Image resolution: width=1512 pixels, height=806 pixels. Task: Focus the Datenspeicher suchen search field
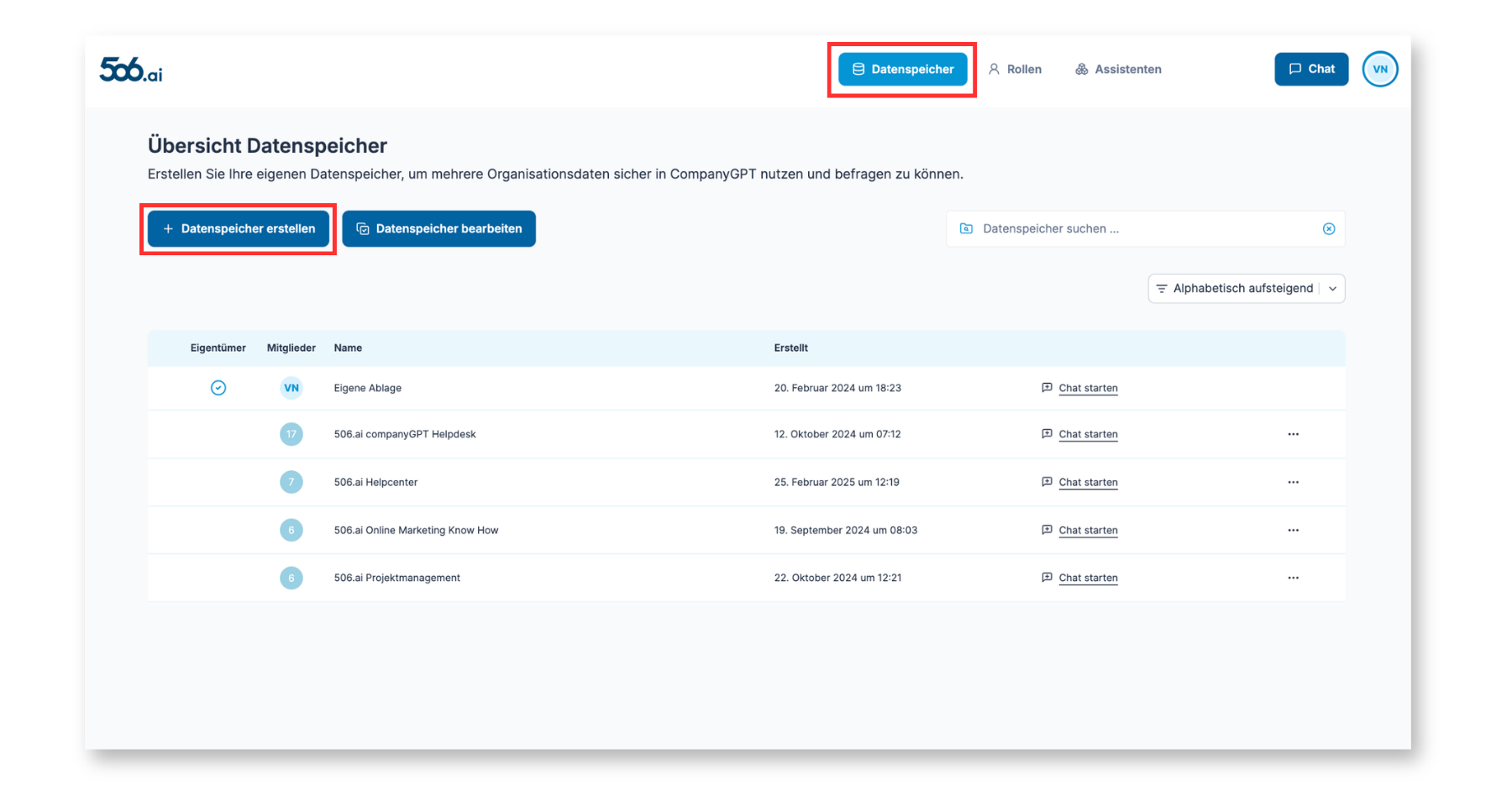[x=1145, y=228]
